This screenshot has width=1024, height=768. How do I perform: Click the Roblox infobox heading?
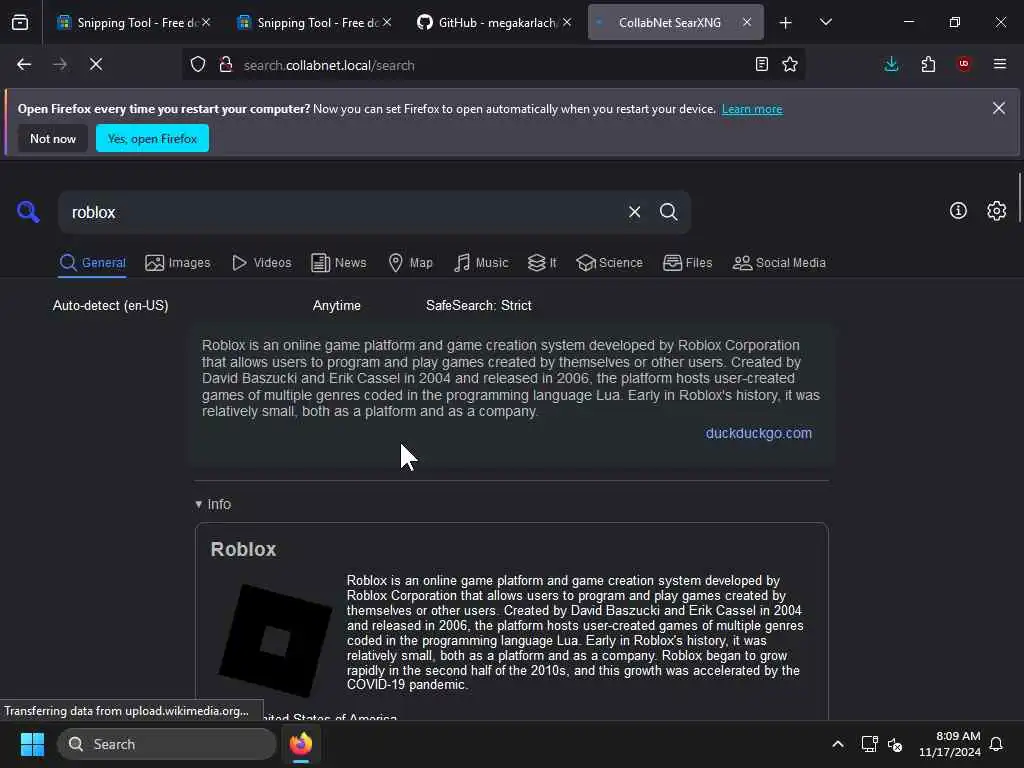[x=243, y=549]
